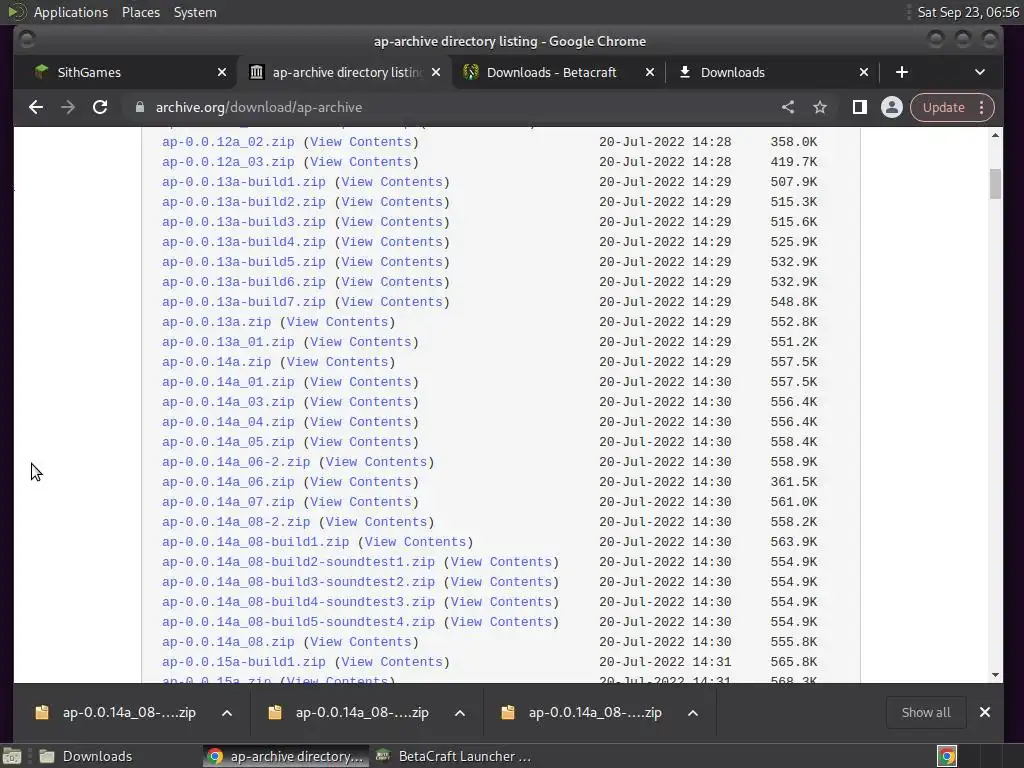Download ap-0.0.12a_02.zip
The width and height of the screenshot is (1024, 768).
tap(228, 142)
